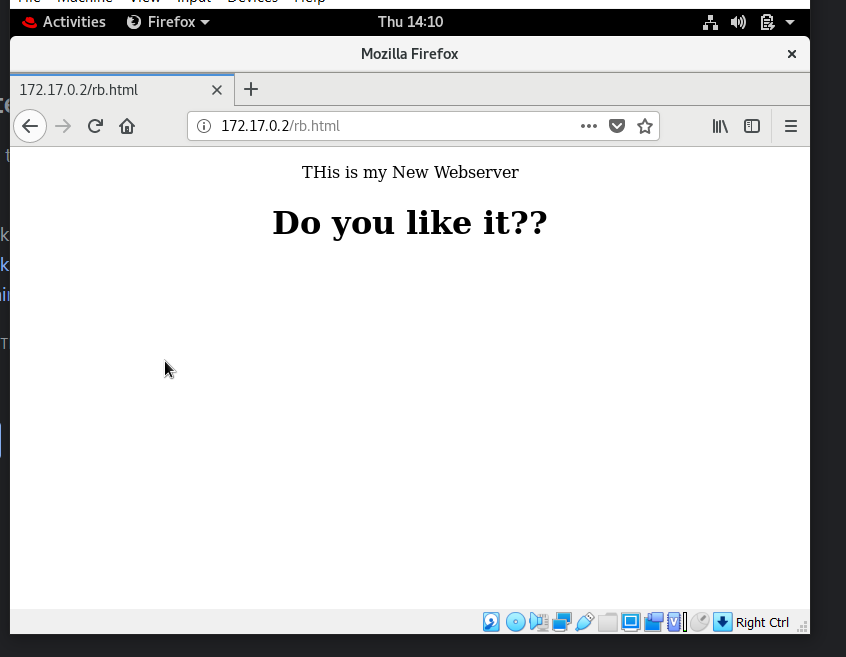
Task: Click VirtualBox display status icon
Action: pos(630,622)
